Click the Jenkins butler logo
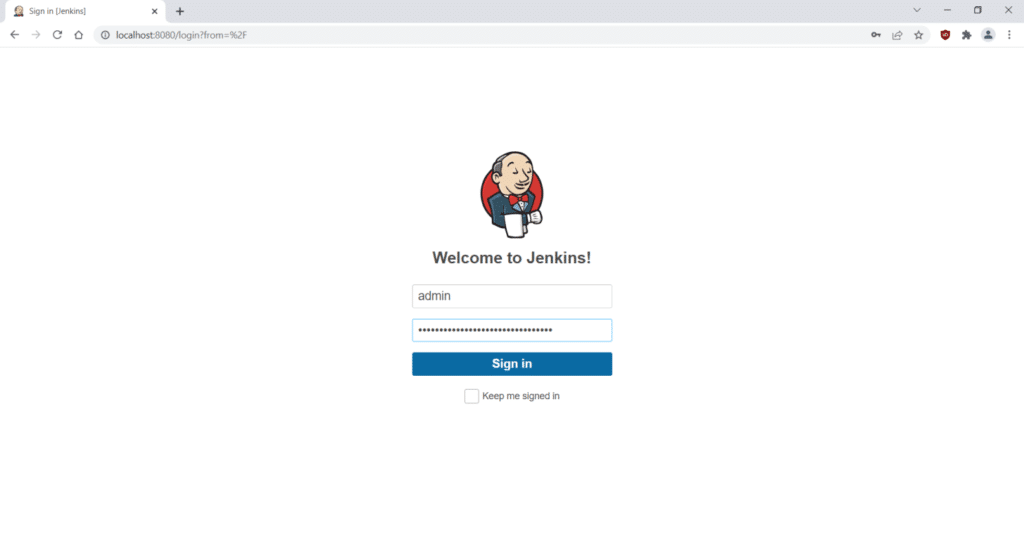The image size is (1024, 549). coord(512,195)
